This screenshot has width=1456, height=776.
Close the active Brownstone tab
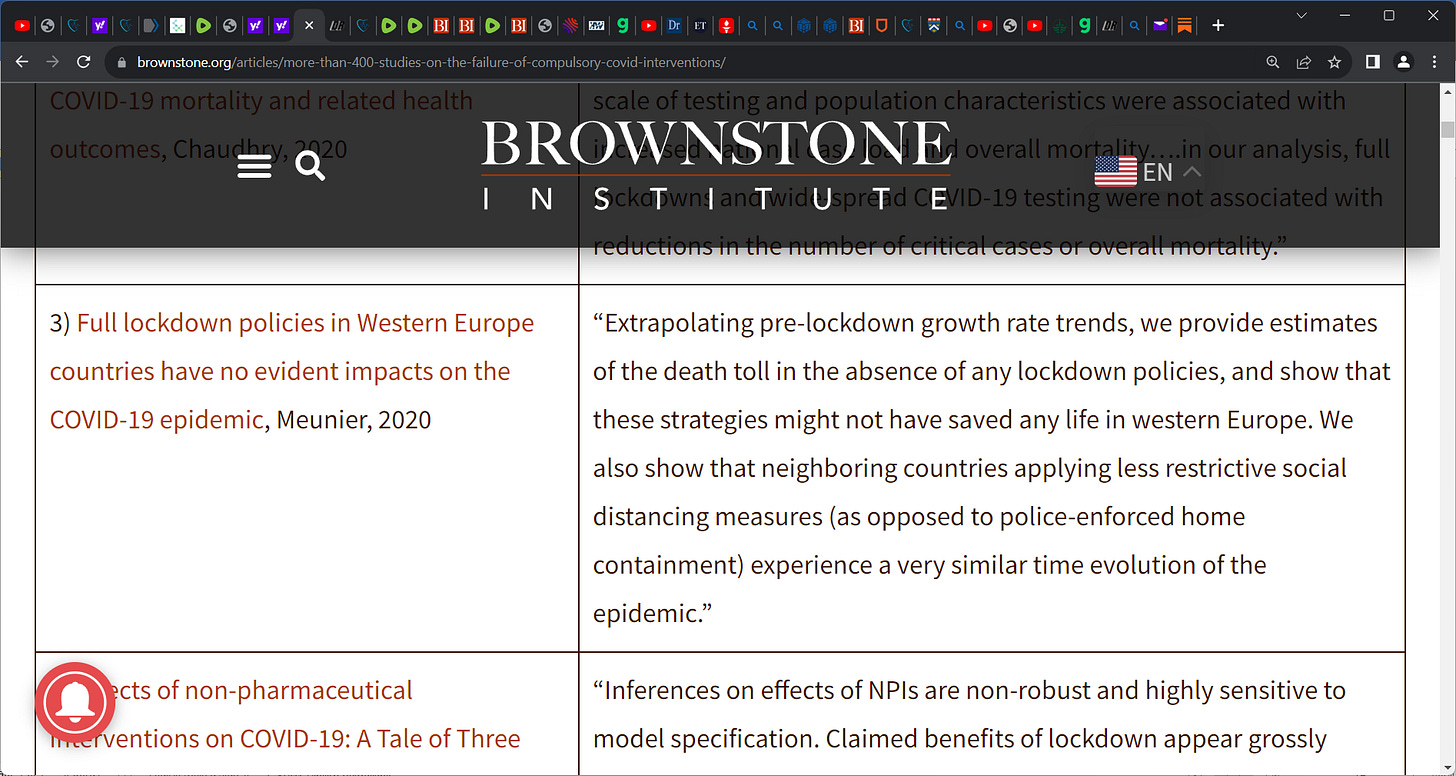(x=309, y=25)
